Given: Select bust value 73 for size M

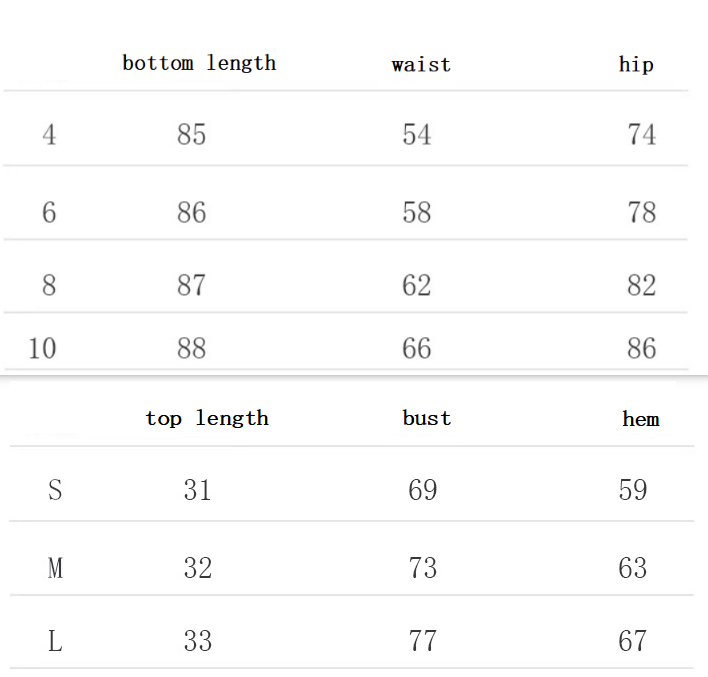Looking at the screenshot, I should (423, 568).
